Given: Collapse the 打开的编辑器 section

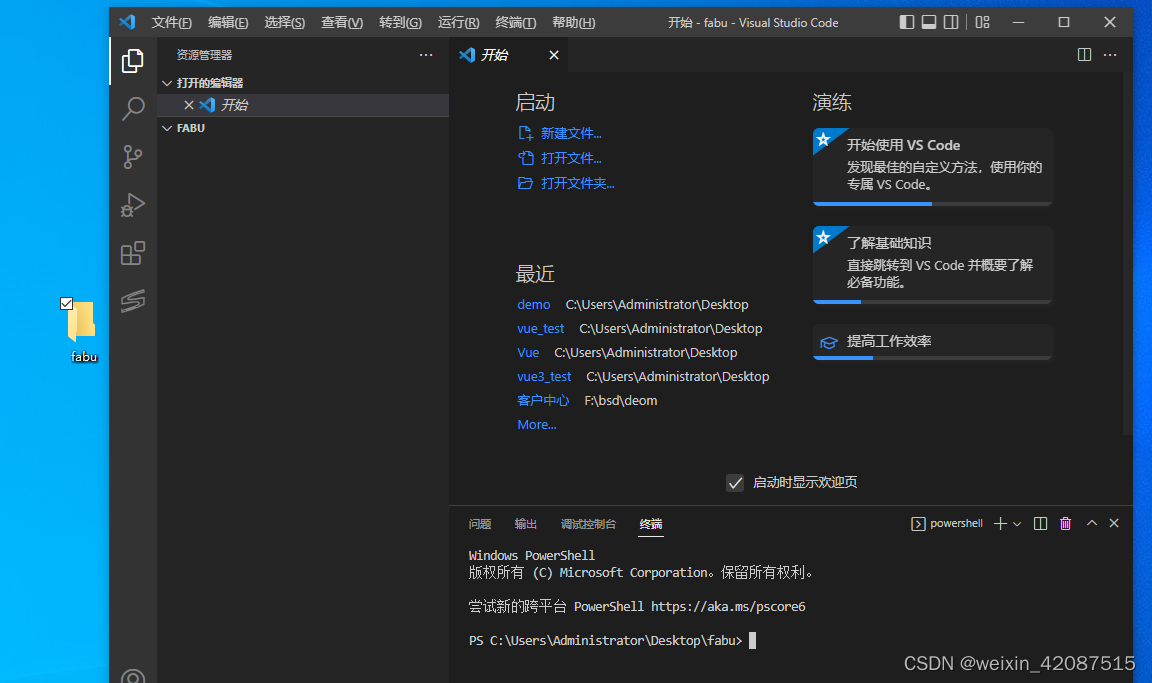Looking at the screenshot, I should tap(303, 83).
